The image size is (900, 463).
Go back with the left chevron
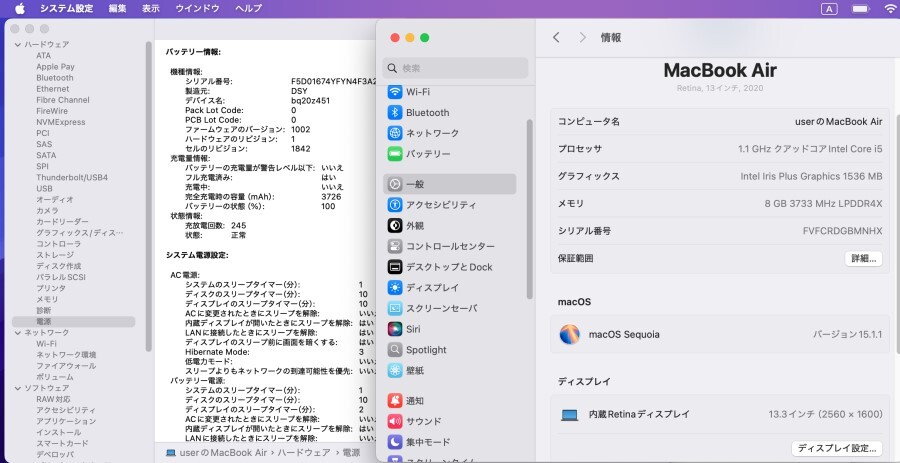pos(556,37)
